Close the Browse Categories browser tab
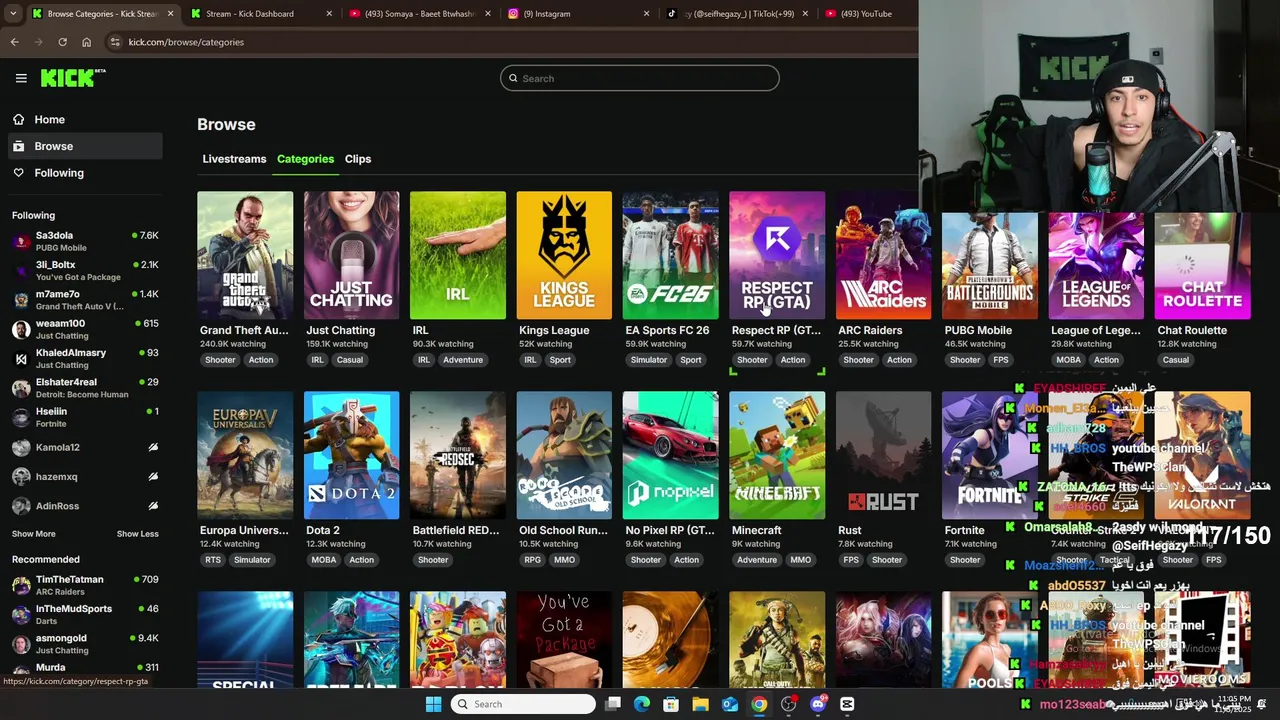This screenshot has width=1280, height=720. pyautogui.click(x=171, y=14)
